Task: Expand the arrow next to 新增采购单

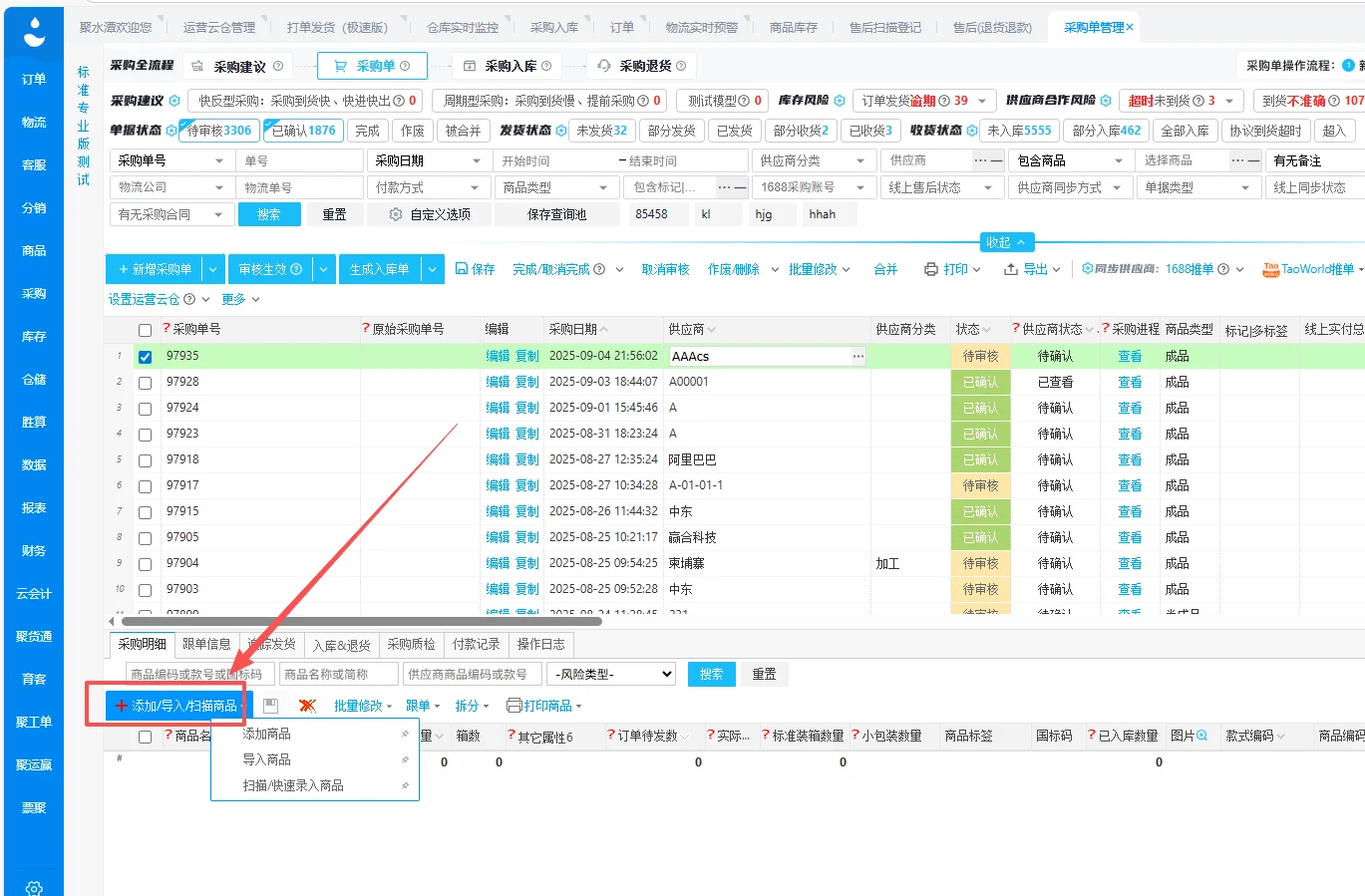Action: pos(213,269)
